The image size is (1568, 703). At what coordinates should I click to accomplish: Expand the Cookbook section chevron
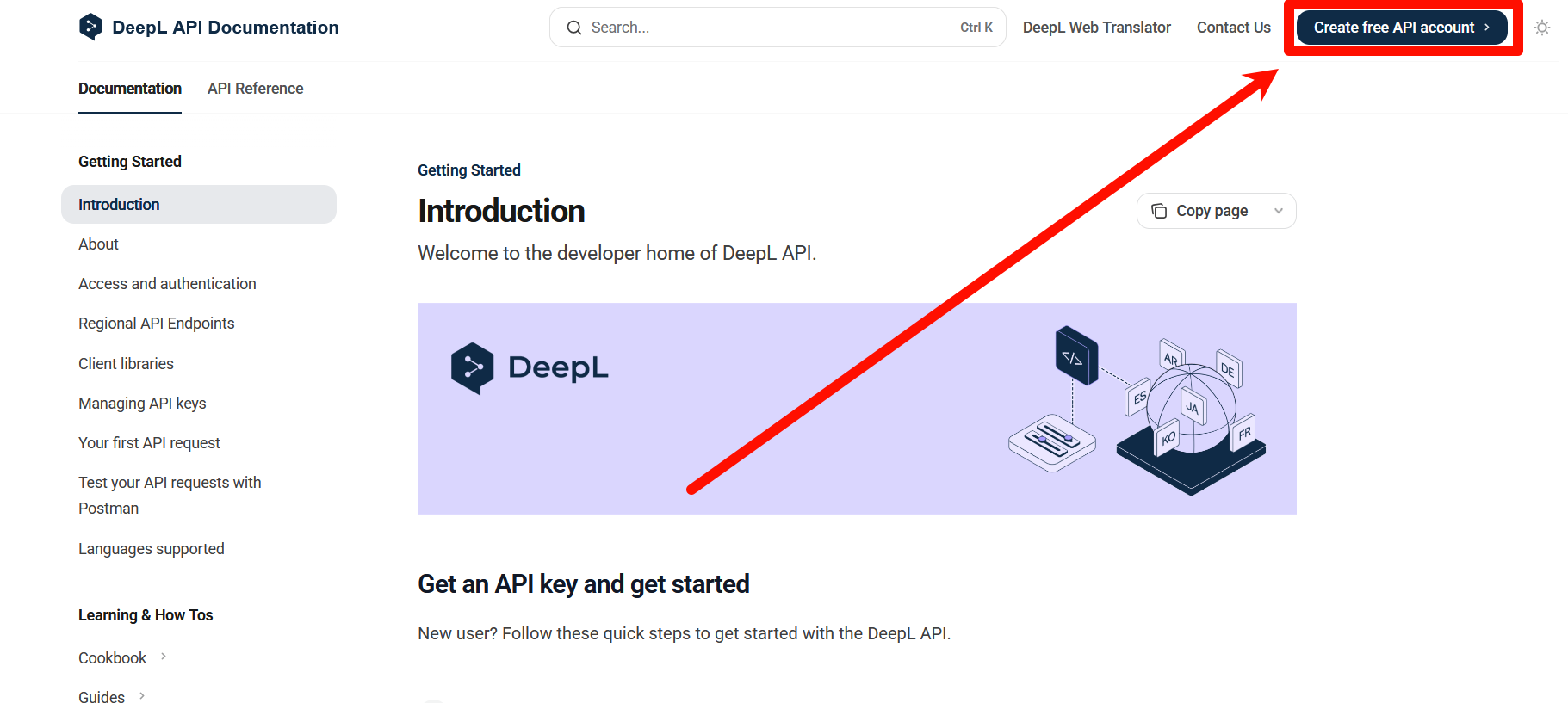pos(164,657)
